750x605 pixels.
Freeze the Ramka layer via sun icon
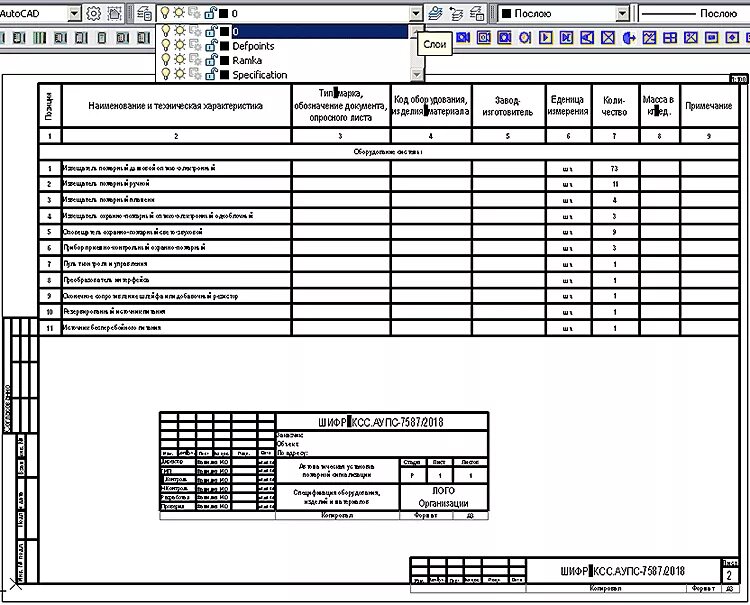click(x=180, y=60)
